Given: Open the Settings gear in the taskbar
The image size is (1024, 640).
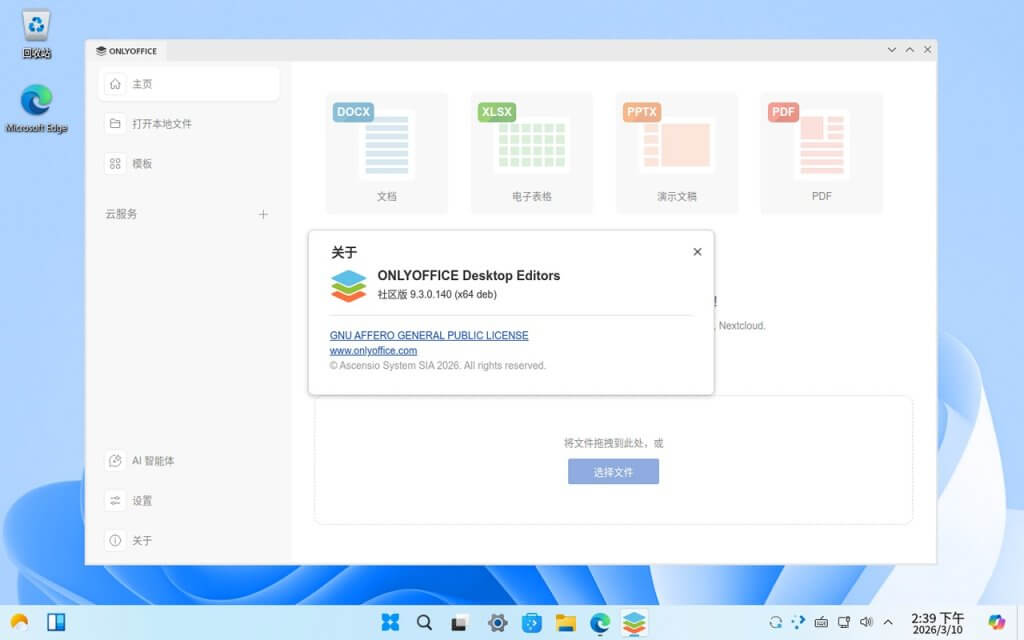Looking at the screenshot, I should [498, 622].
